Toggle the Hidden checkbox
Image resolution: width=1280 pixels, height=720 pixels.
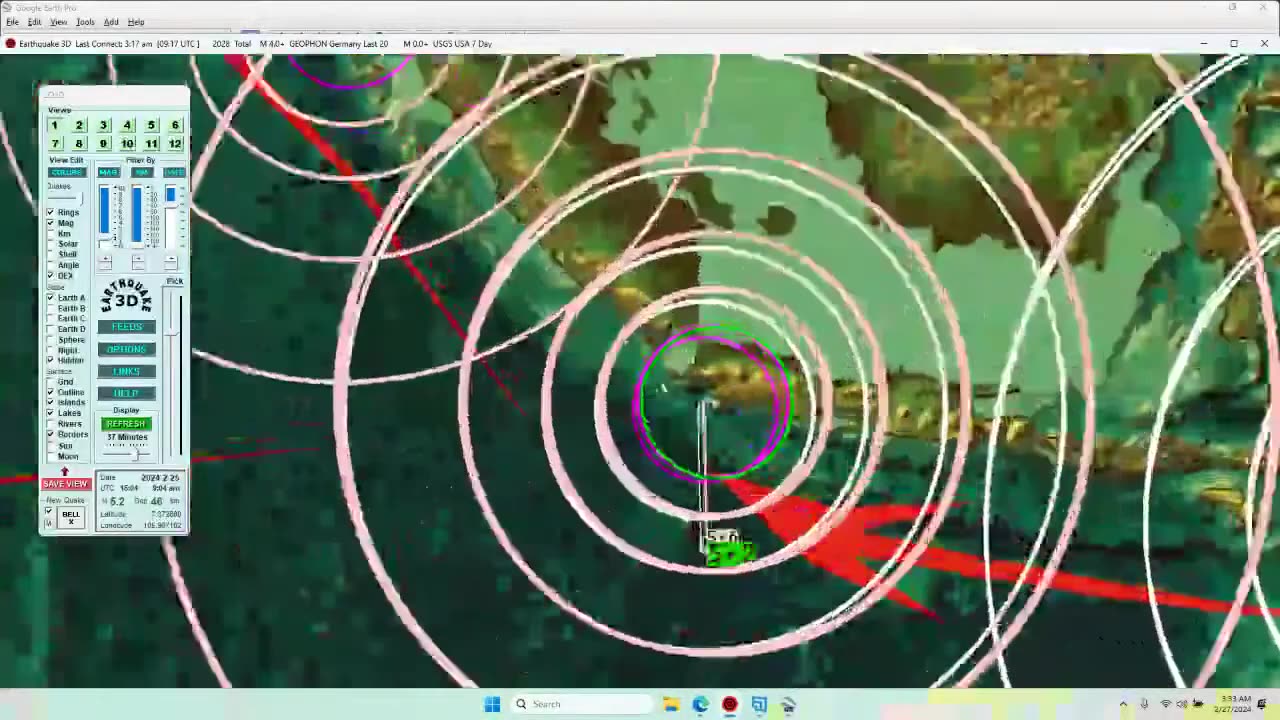pyautogui.click(x=51, y=360)
